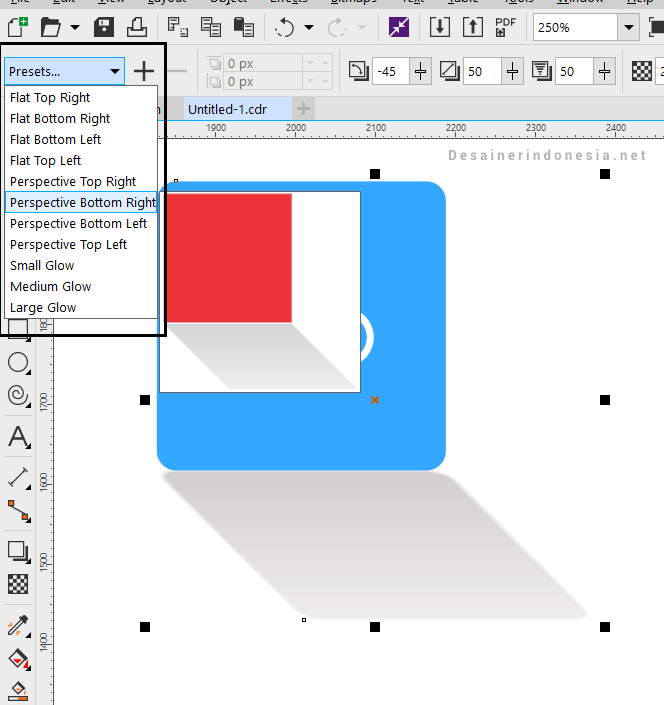
Task: Choose Perspective Top Left preset
Action: tap(81, 245)
